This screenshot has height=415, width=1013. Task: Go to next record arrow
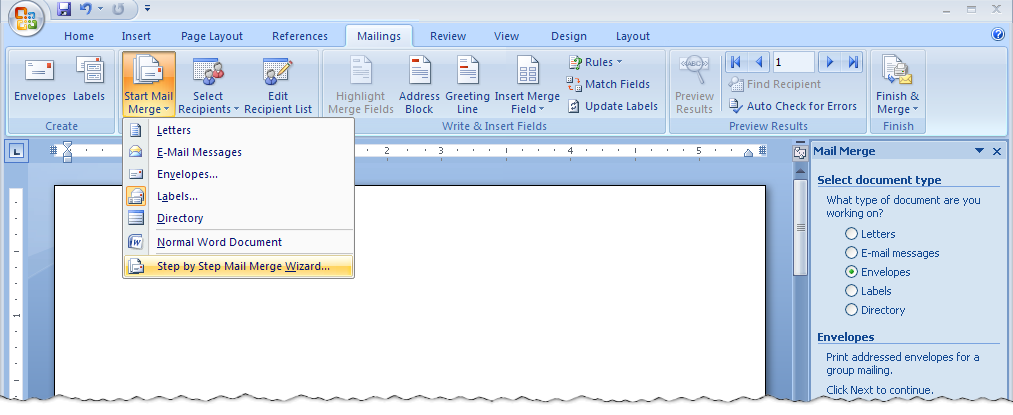pos(830,62)
